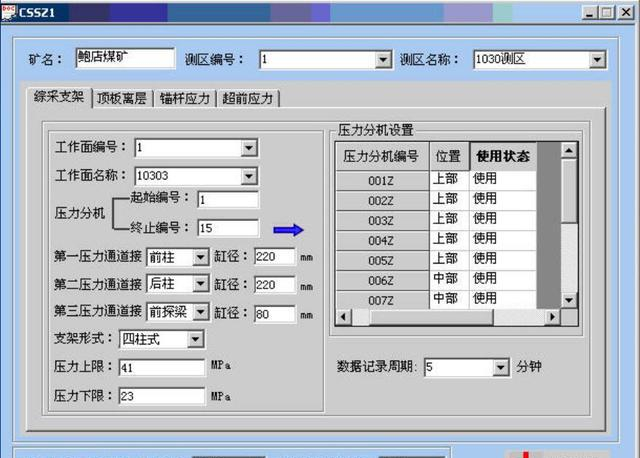
Task: Select row 004Z in the table
Action: [382, 241]
